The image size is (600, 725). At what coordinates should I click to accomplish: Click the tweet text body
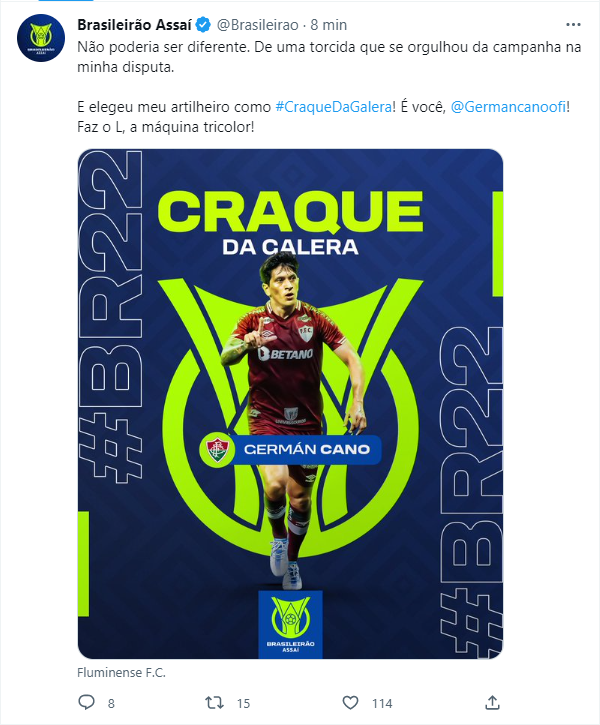[x=329, y=87]
